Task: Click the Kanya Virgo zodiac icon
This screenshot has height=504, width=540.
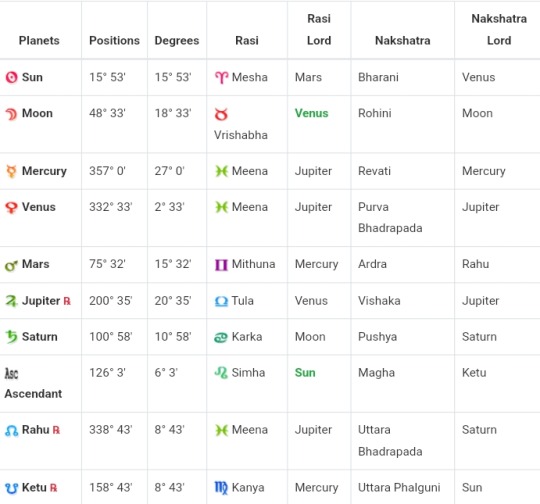Action: 221,488
